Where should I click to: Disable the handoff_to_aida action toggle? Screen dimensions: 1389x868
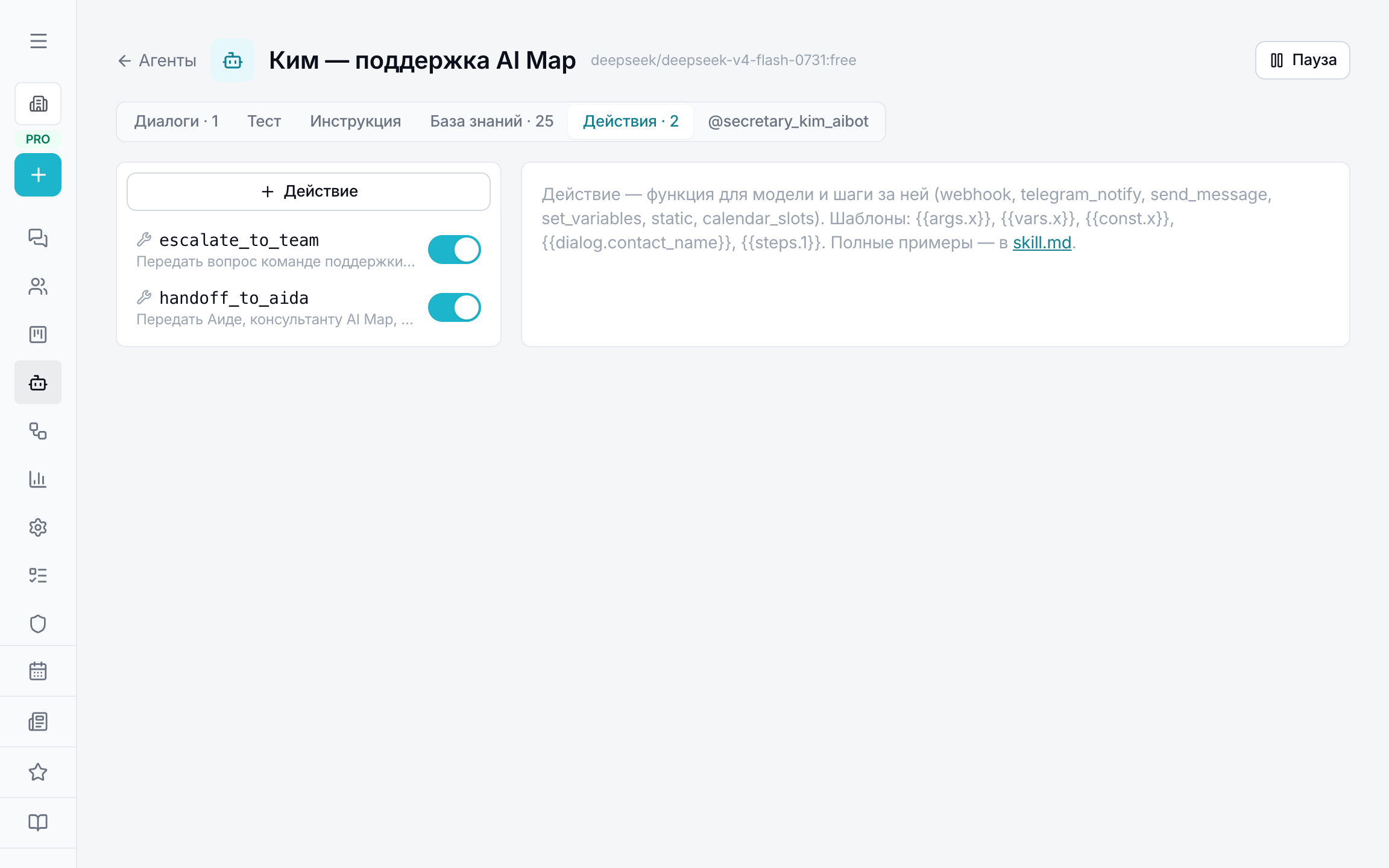(455, 307)
